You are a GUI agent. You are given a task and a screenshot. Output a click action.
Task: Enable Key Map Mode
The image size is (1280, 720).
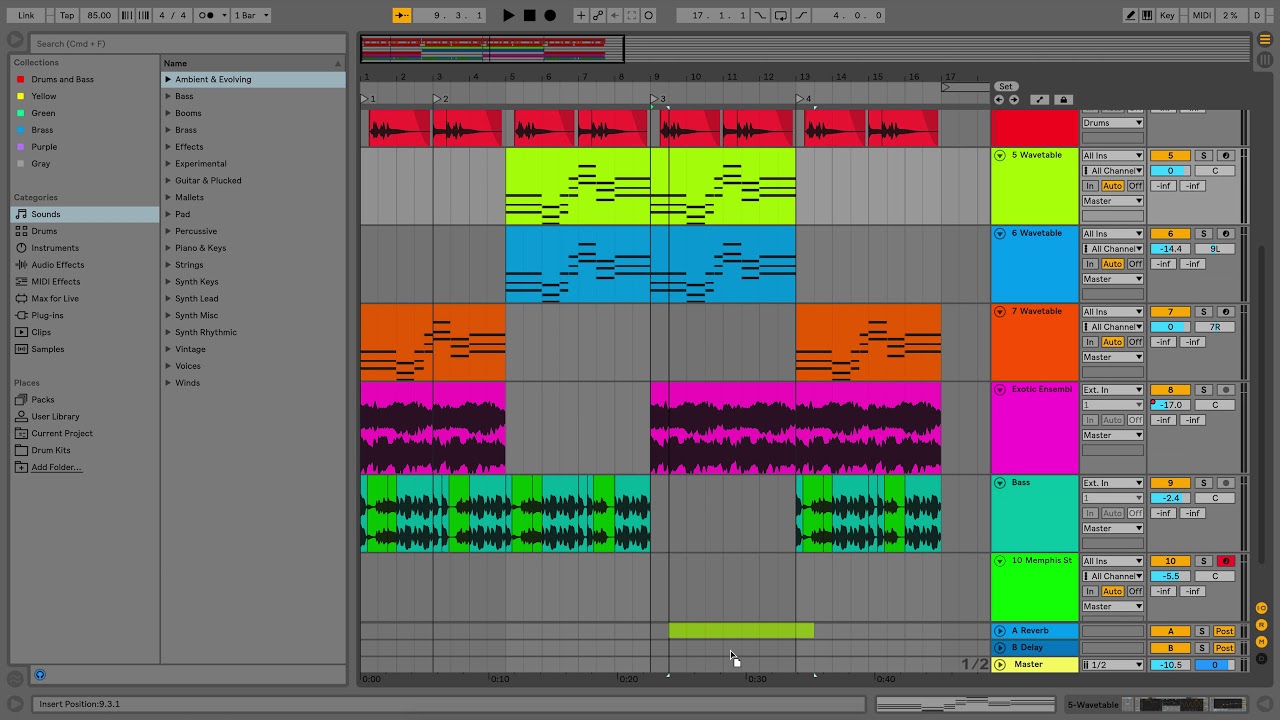point(1167,15)
